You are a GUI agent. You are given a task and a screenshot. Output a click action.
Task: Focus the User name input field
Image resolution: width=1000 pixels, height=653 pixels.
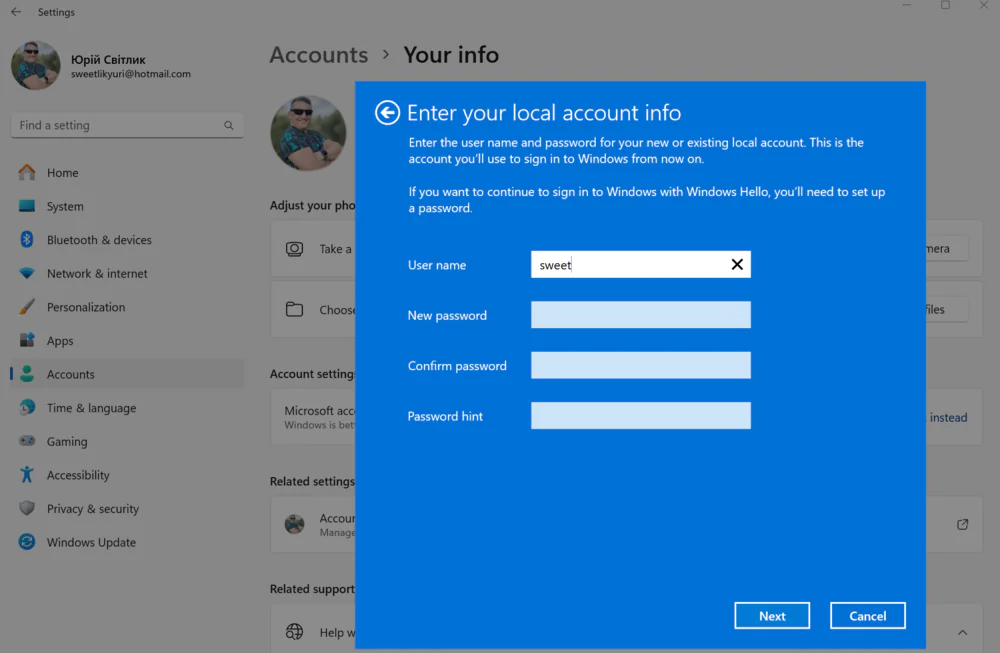640,265
